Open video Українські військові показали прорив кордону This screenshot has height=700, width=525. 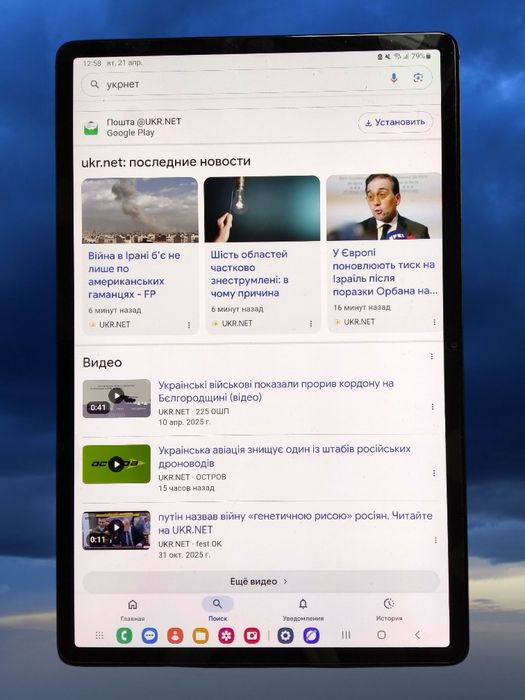(x=276, y=390)
